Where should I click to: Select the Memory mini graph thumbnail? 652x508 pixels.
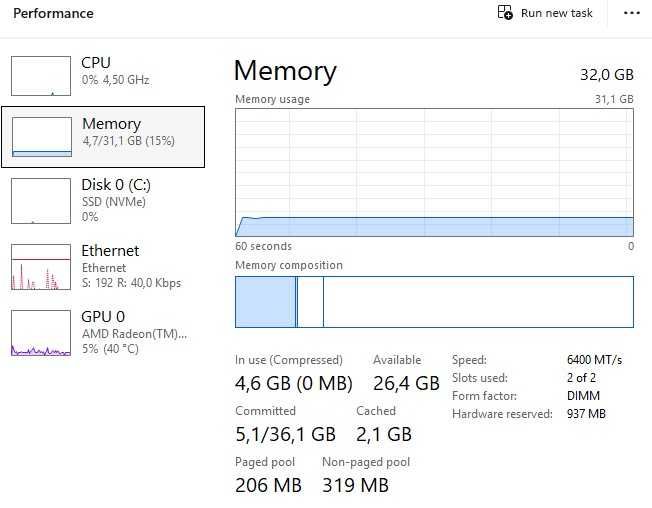pos(41,137)
